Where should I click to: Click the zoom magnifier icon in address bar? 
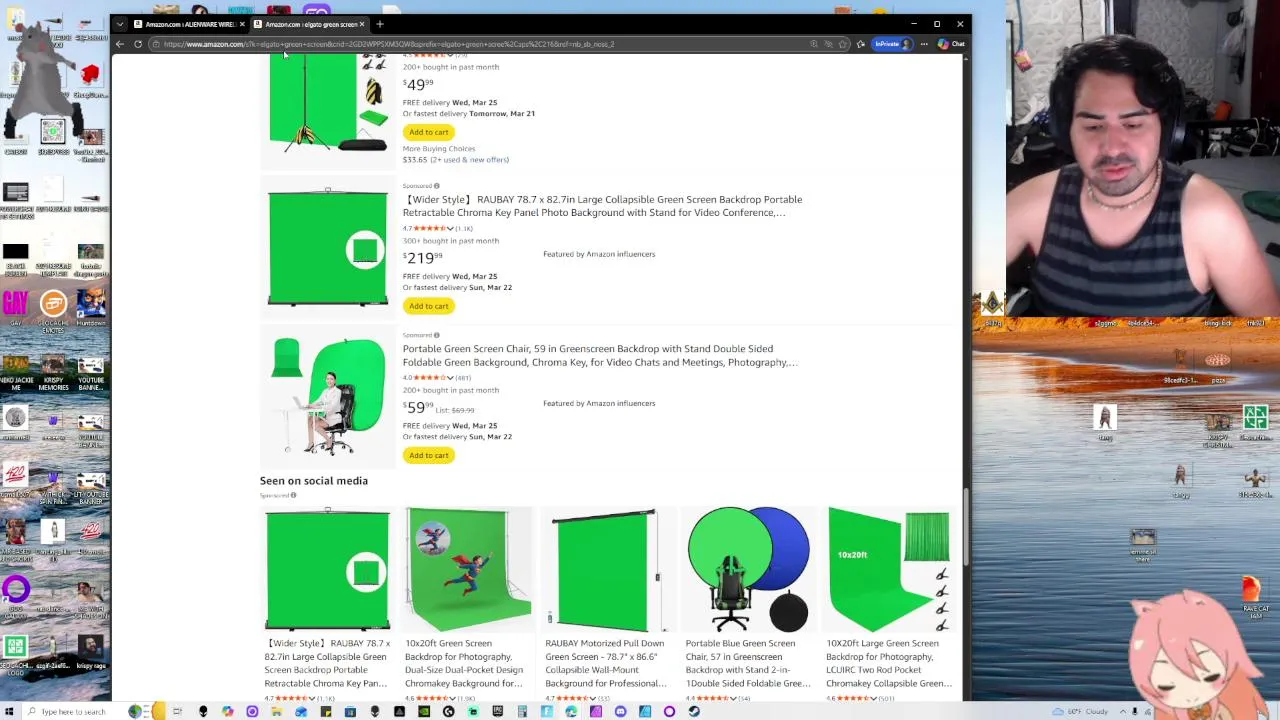(x=814, y=44)
